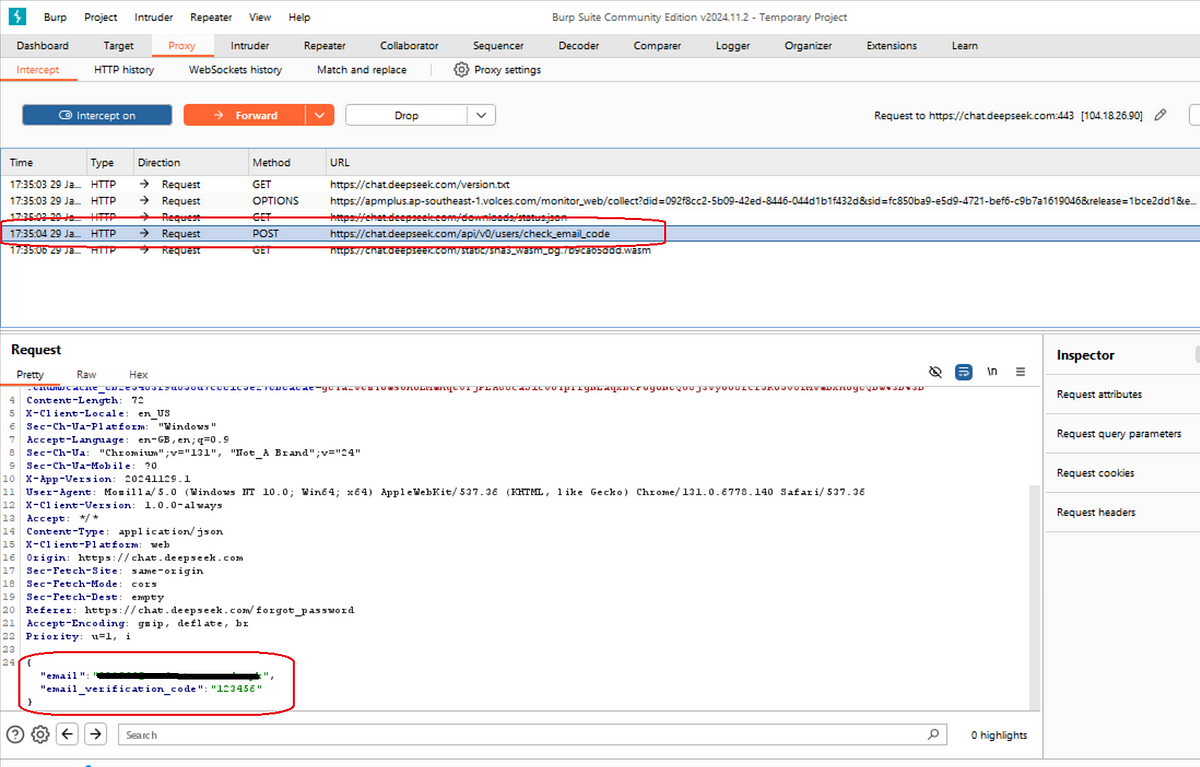1200x767 pixels.
Task: Click the 0 highlights label
Action: coord(999,735)
